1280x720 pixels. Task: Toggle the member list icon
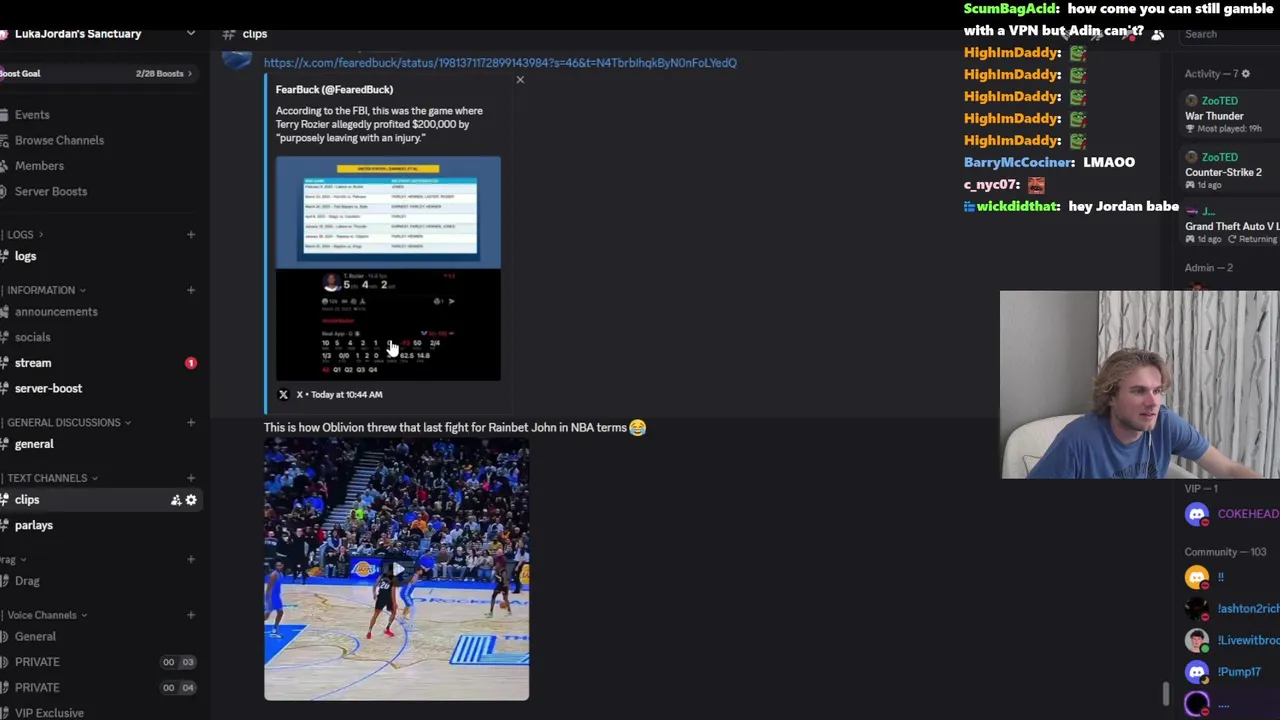tap(1157, 34)
